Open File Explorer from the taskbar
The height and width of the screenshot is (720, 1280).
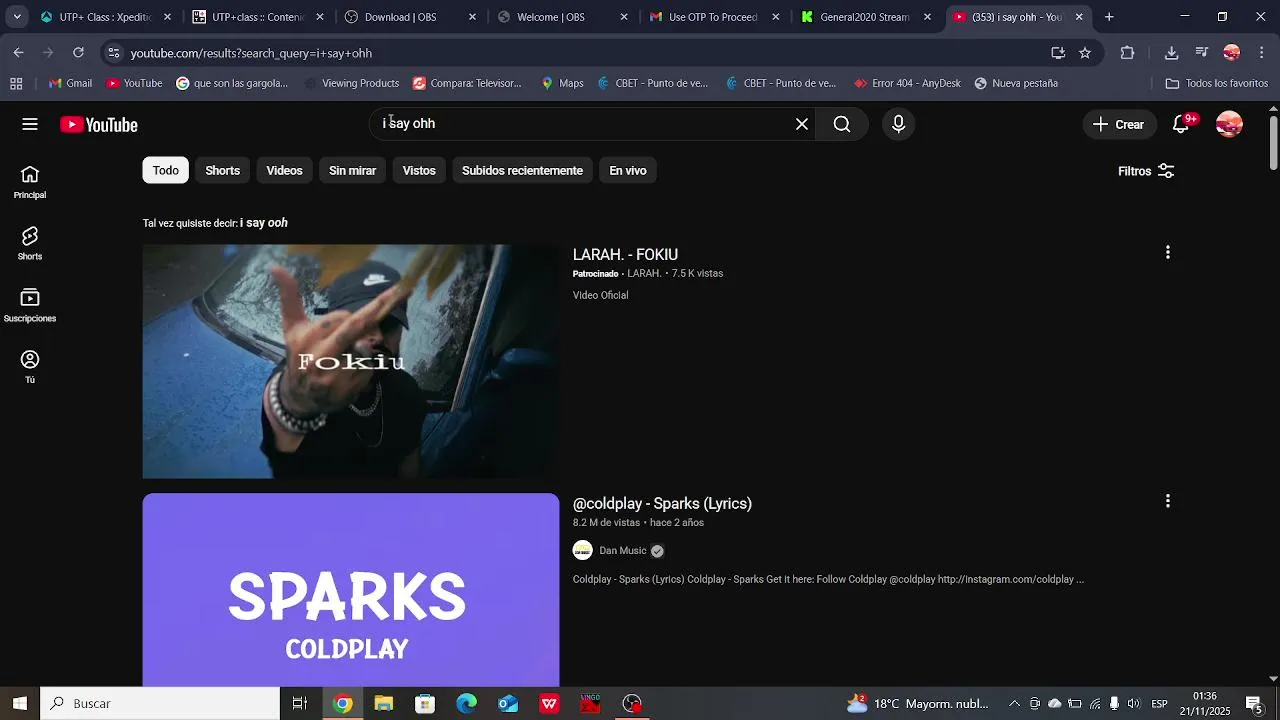pyautogui.click(x=384, y=703)
